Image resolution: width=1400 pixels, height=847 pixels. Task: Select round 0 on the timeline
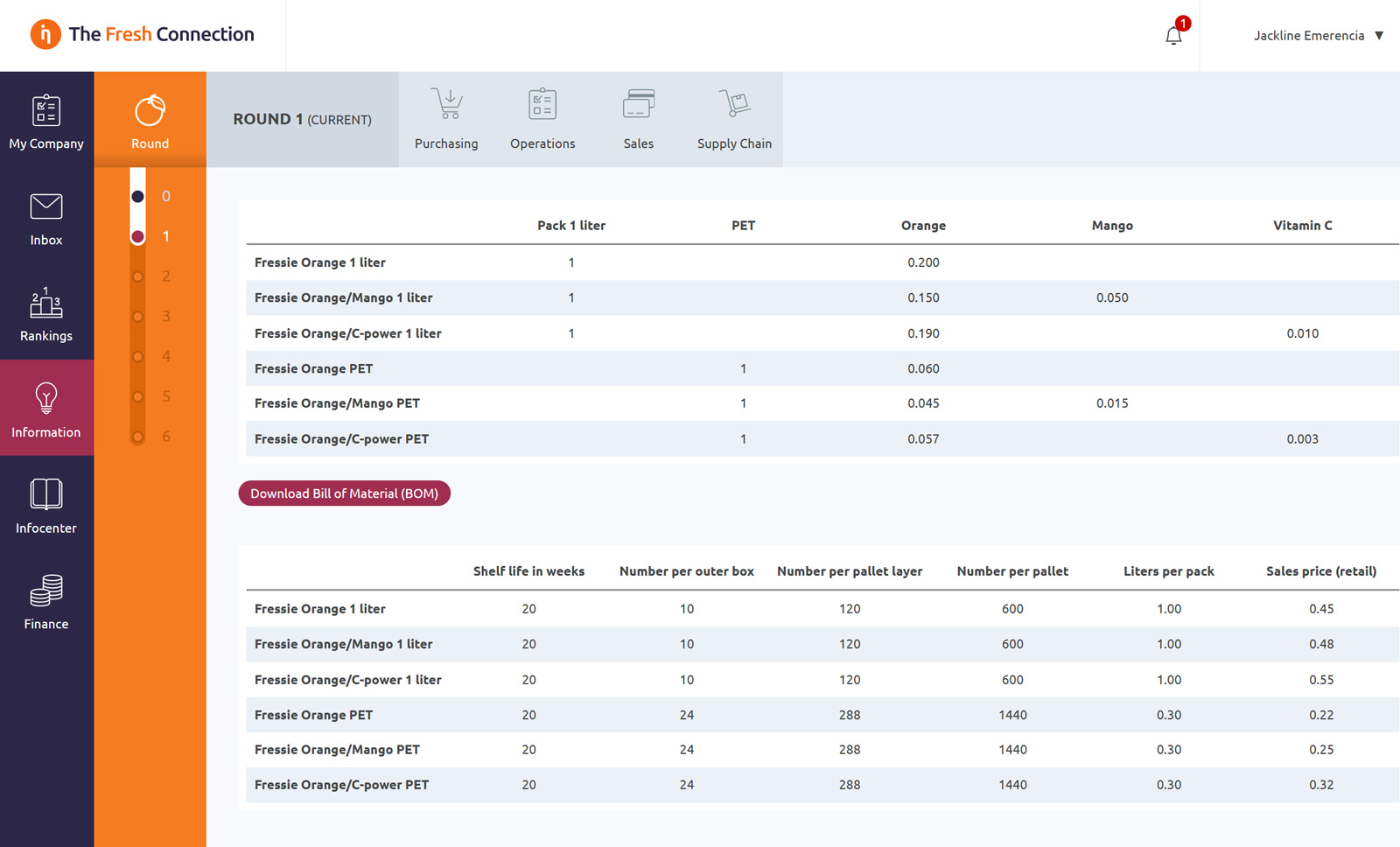tap(138, 196)
